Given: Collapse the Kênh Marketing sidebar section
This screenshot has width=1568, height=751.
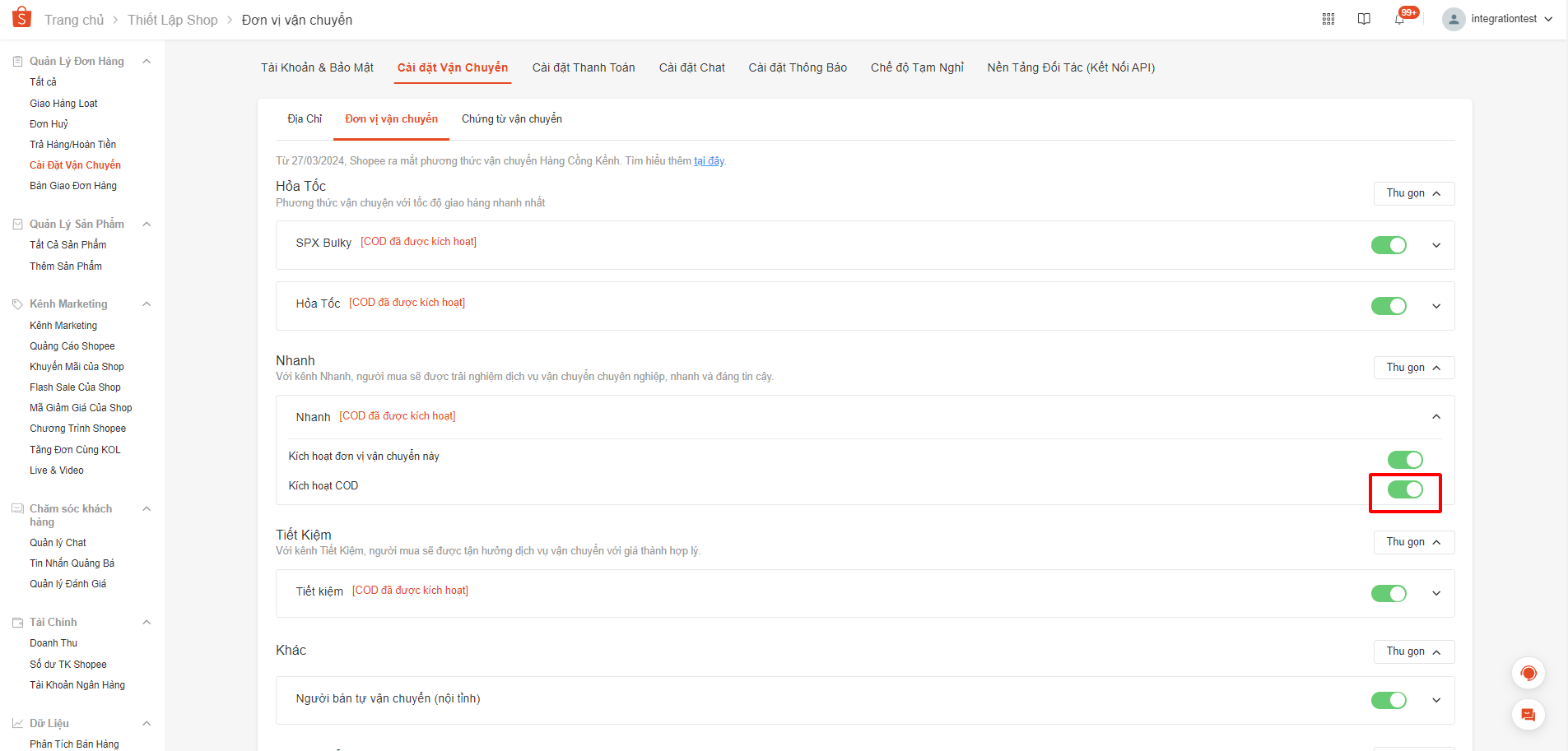Looking at the screenshot, I should pos(147,304).
